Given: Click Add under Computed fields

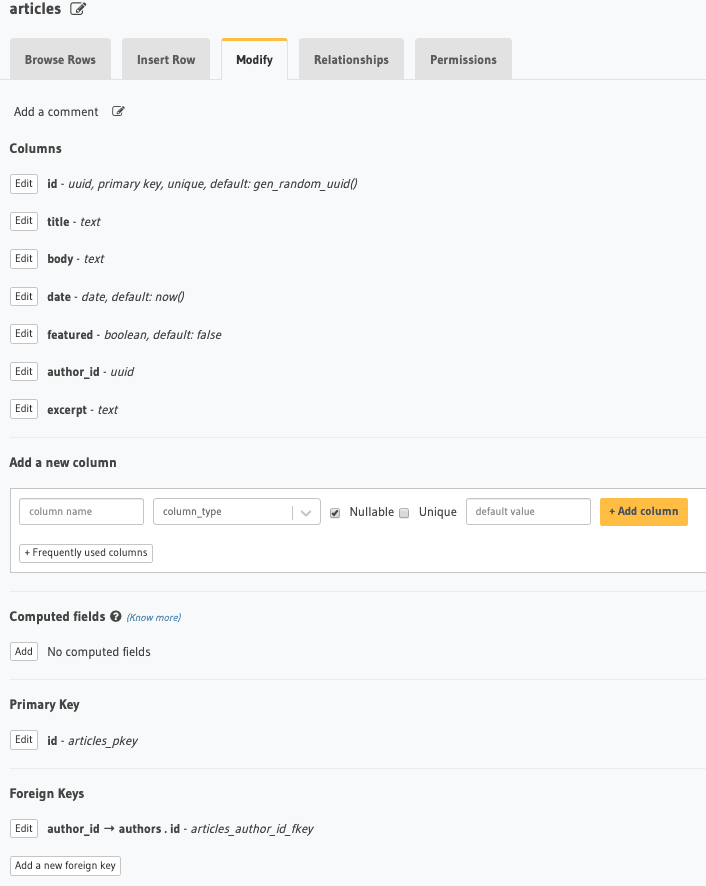Looking at the screenshot, I should [x=23, y=651].
